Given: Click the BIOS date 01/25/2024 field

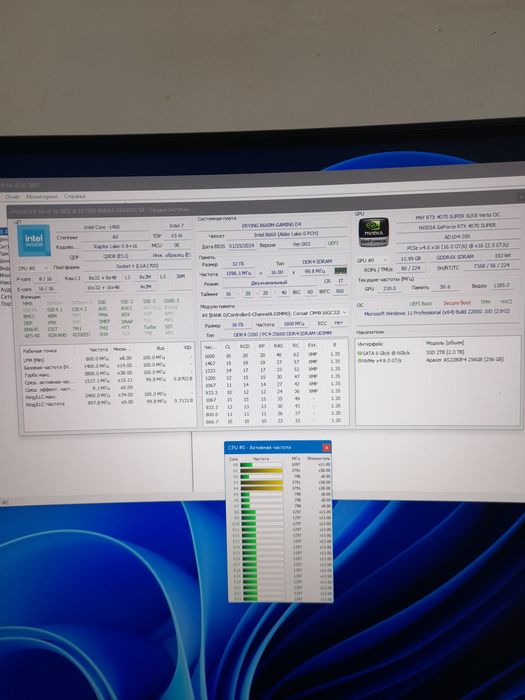Looking at the screenshot, I should [241, 246].
